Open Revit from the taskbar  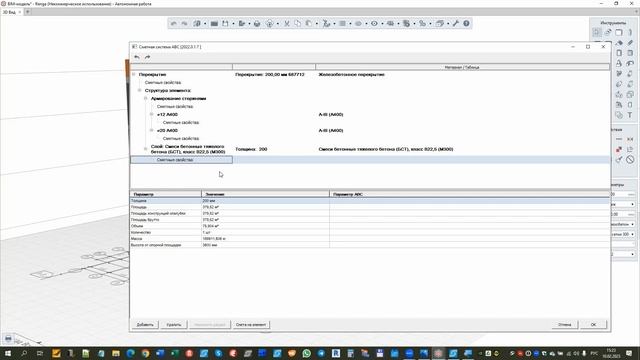(x=336, y=353)
